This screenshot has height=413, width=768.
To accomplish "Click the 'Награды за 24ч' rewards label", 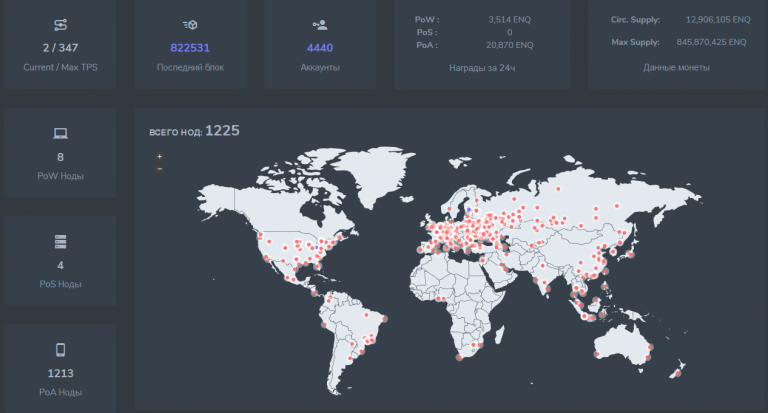I will point(481,67).
